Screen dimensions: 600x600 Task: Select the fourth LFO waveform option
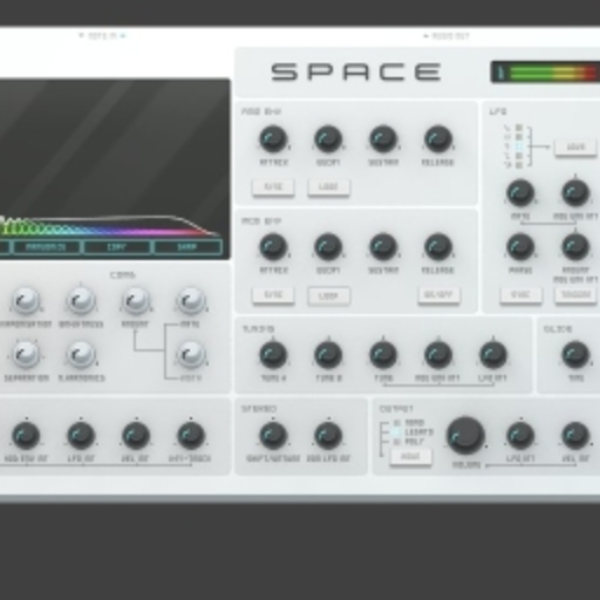tap(518, 156)
